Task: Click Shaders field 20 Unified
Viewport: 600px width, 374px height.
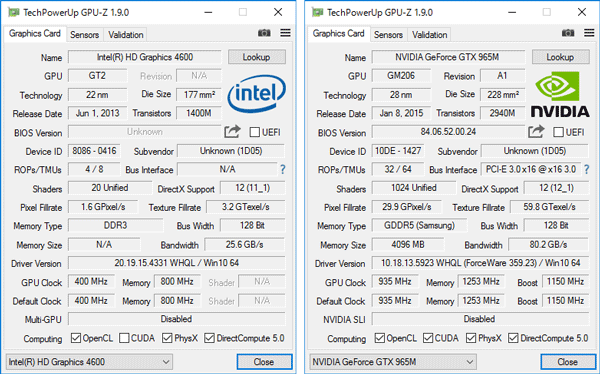Action: point(110,188)
